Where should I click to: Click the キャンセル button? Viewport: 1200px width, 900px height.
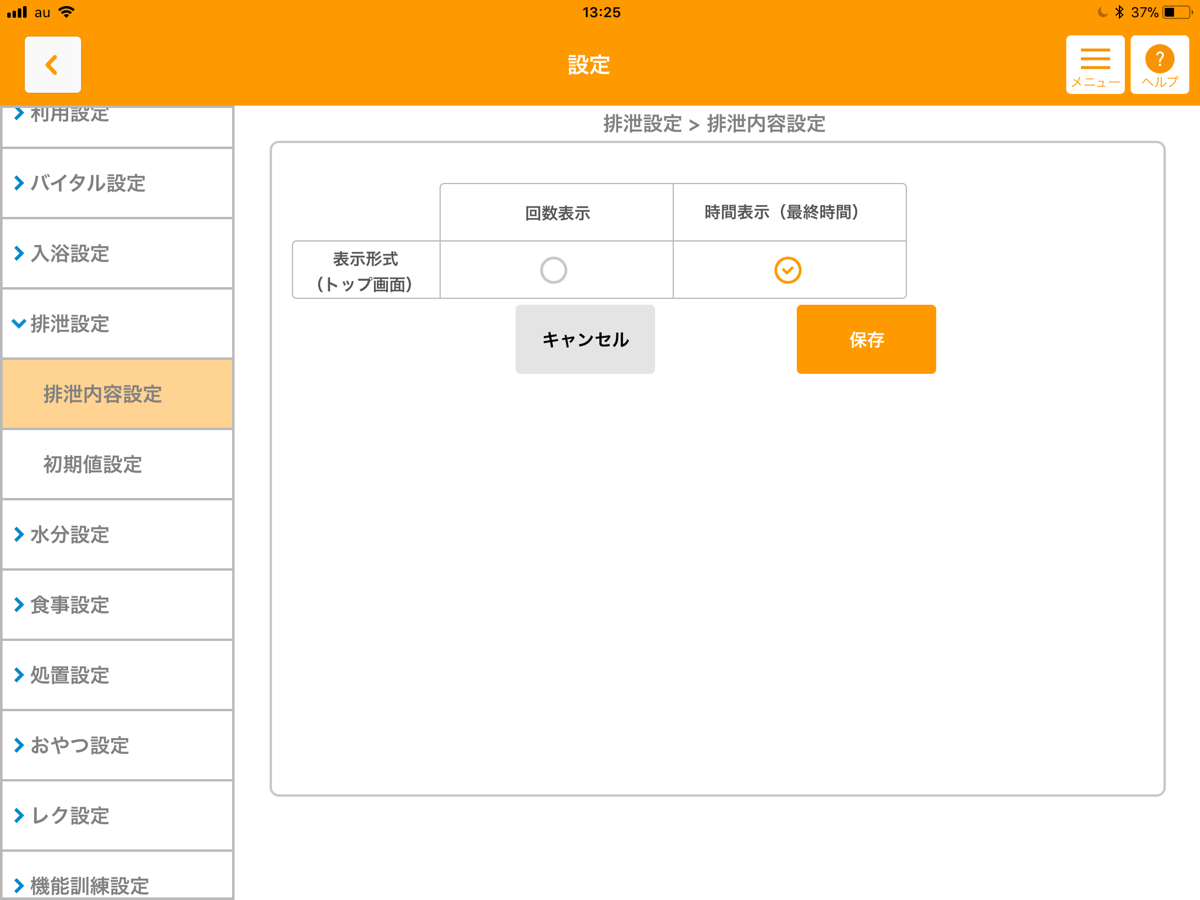click(x=585, y=340)
